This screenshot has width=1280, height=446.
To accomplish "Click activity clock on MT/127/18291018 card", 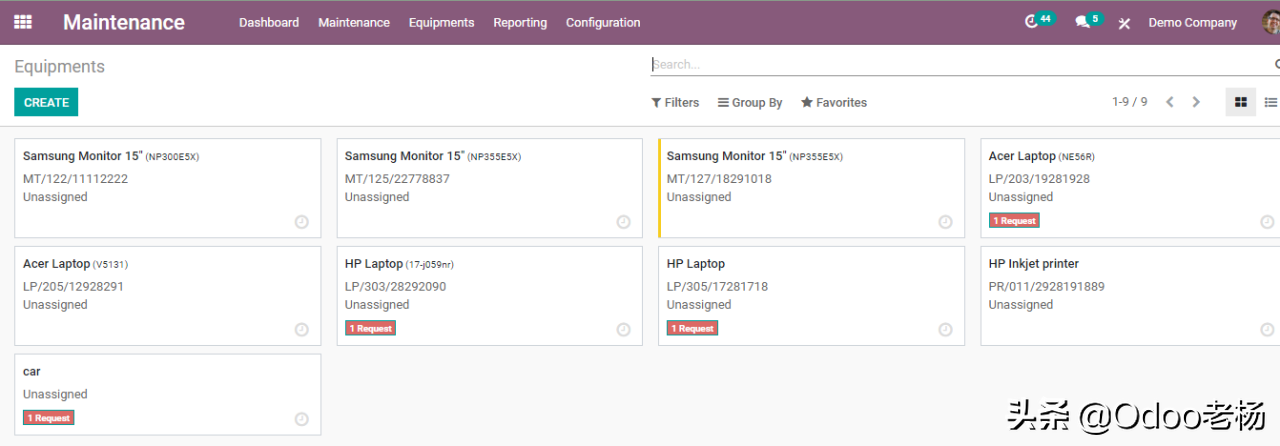I will 946,222.
